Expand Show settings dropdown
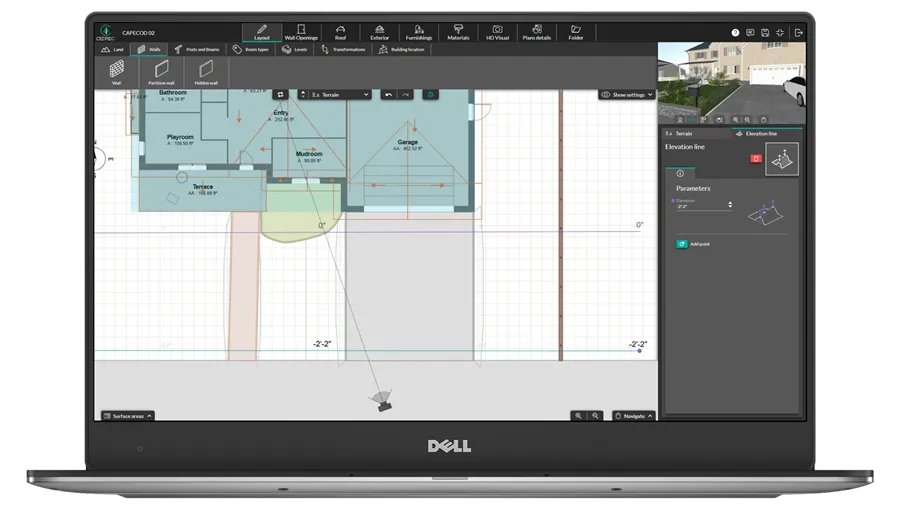The image size is (900, 506). (x=627, y=95)
